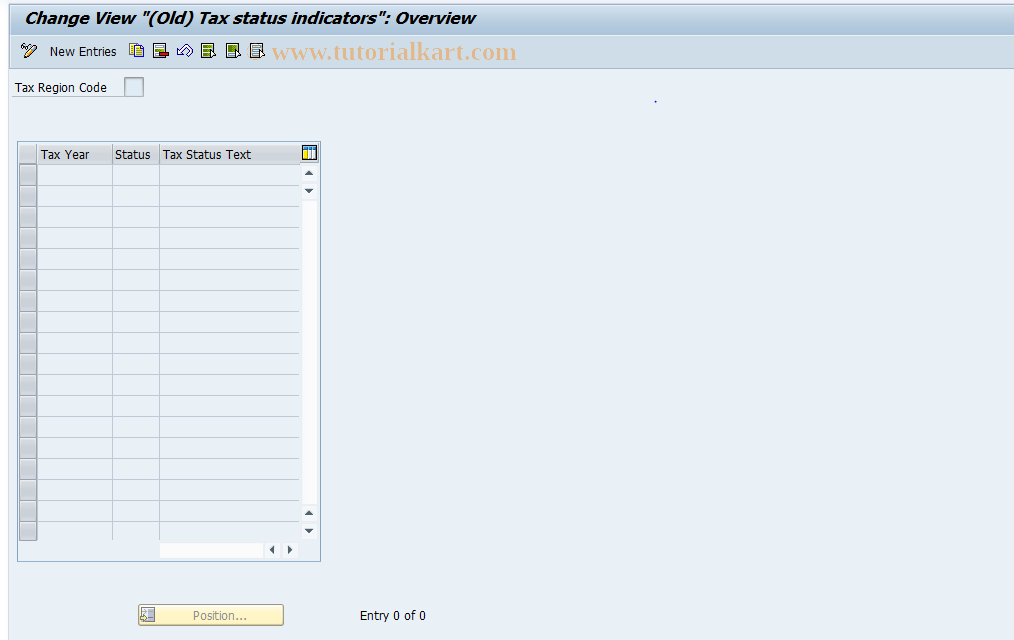Click the top scroll-up arrow of table
The image size is (1014, 640).
(309, 173)
